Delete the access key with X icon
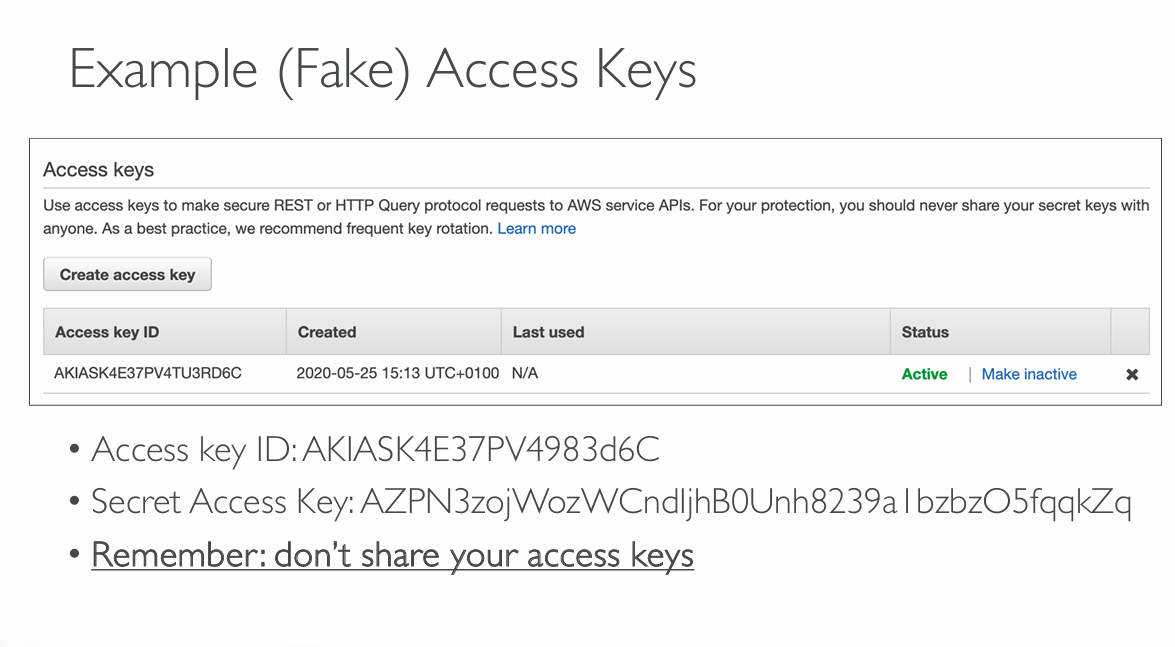 coord(1132,375)
